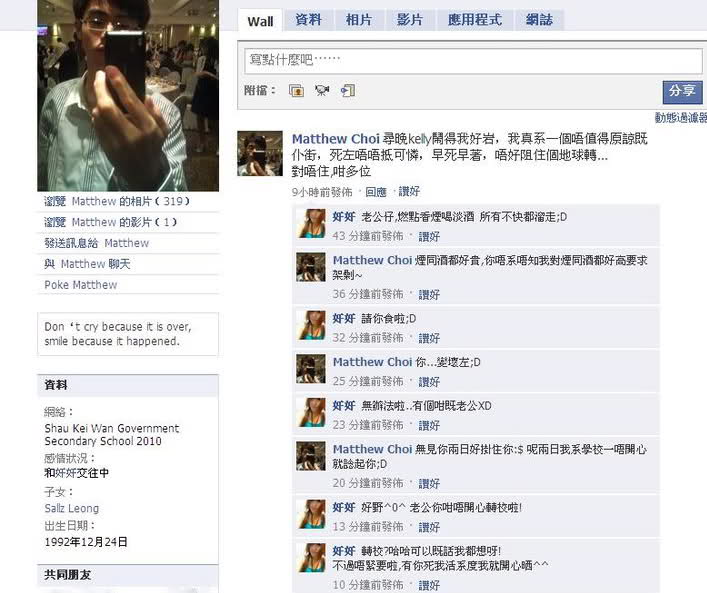Attach a photo using the photo icon

point(296,91)
